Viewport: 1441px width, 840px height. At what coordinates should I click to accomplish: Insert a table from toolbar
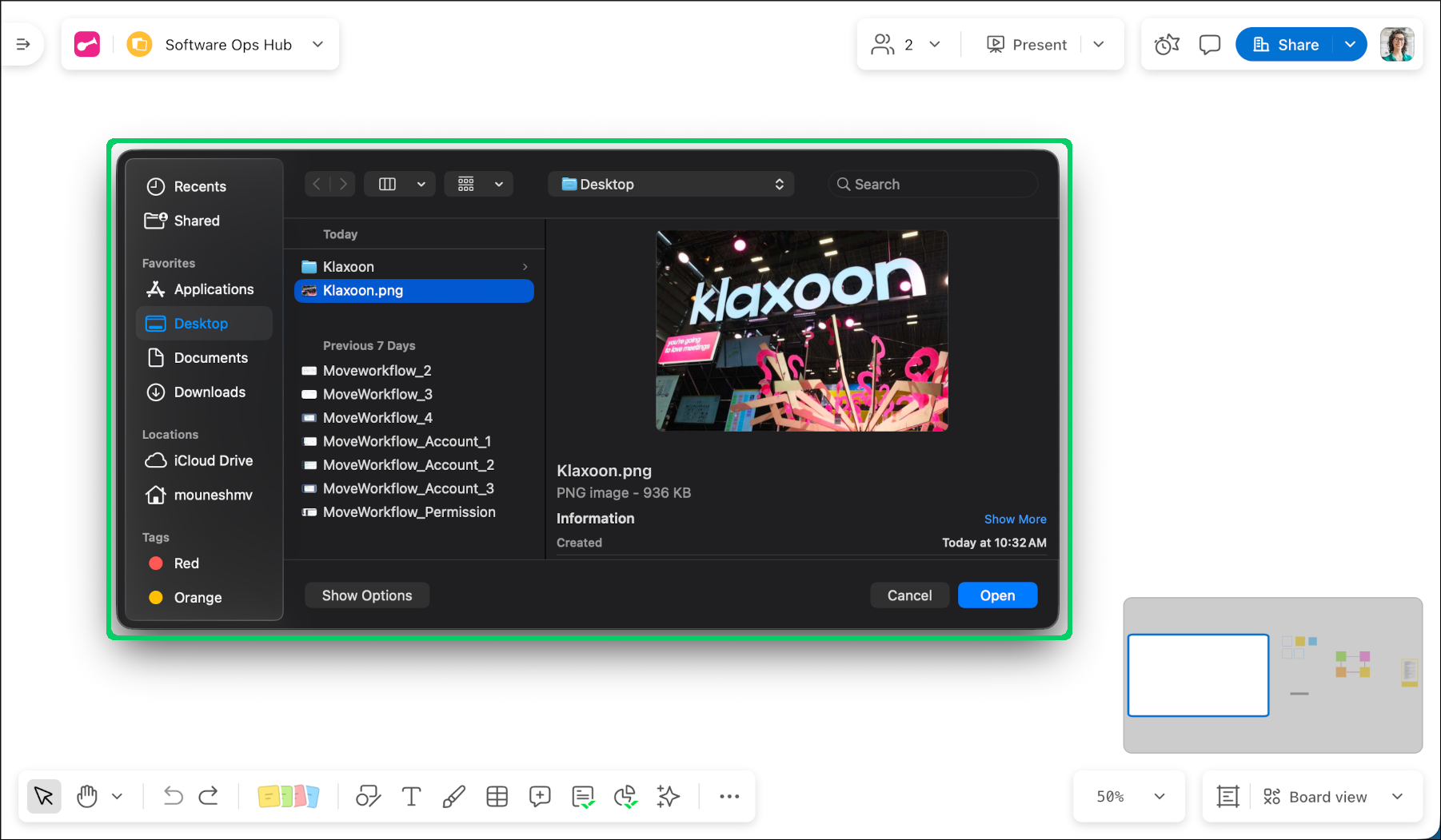point(497,796)
